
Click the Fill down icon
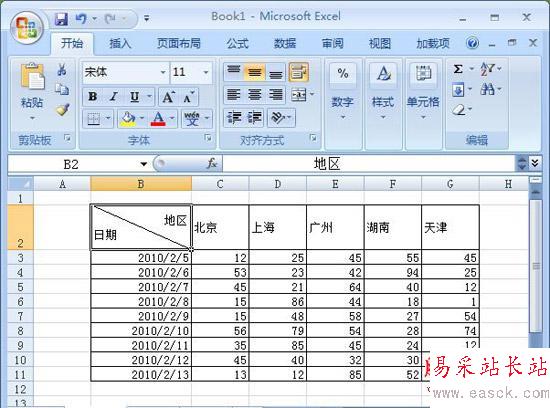(458, 90)
